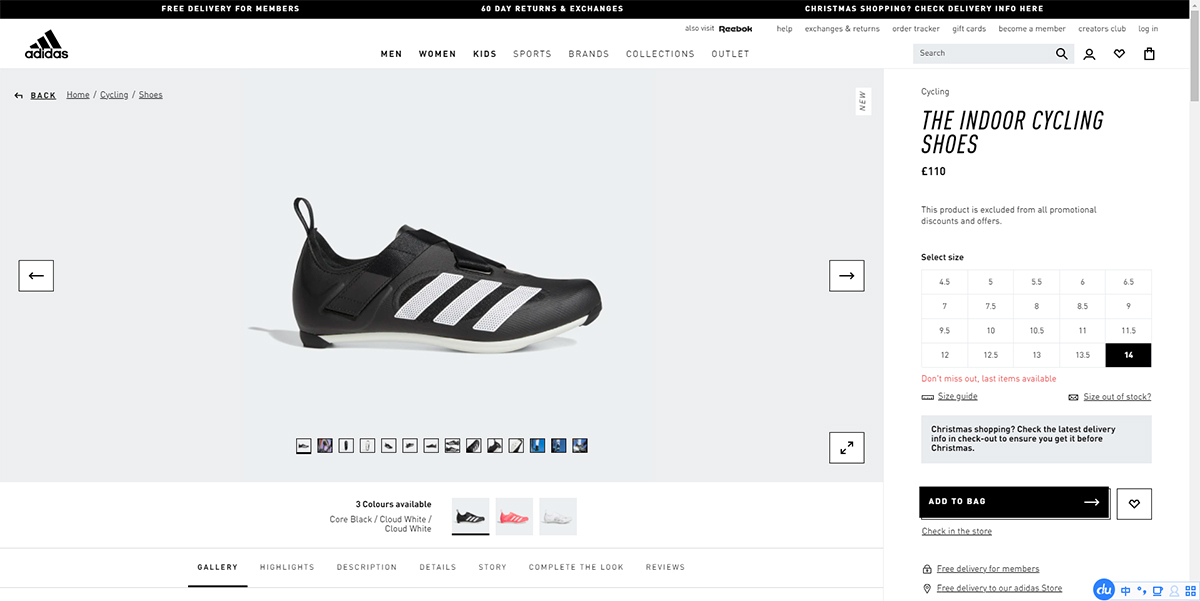Select size 4.5

tap(944, 282)
